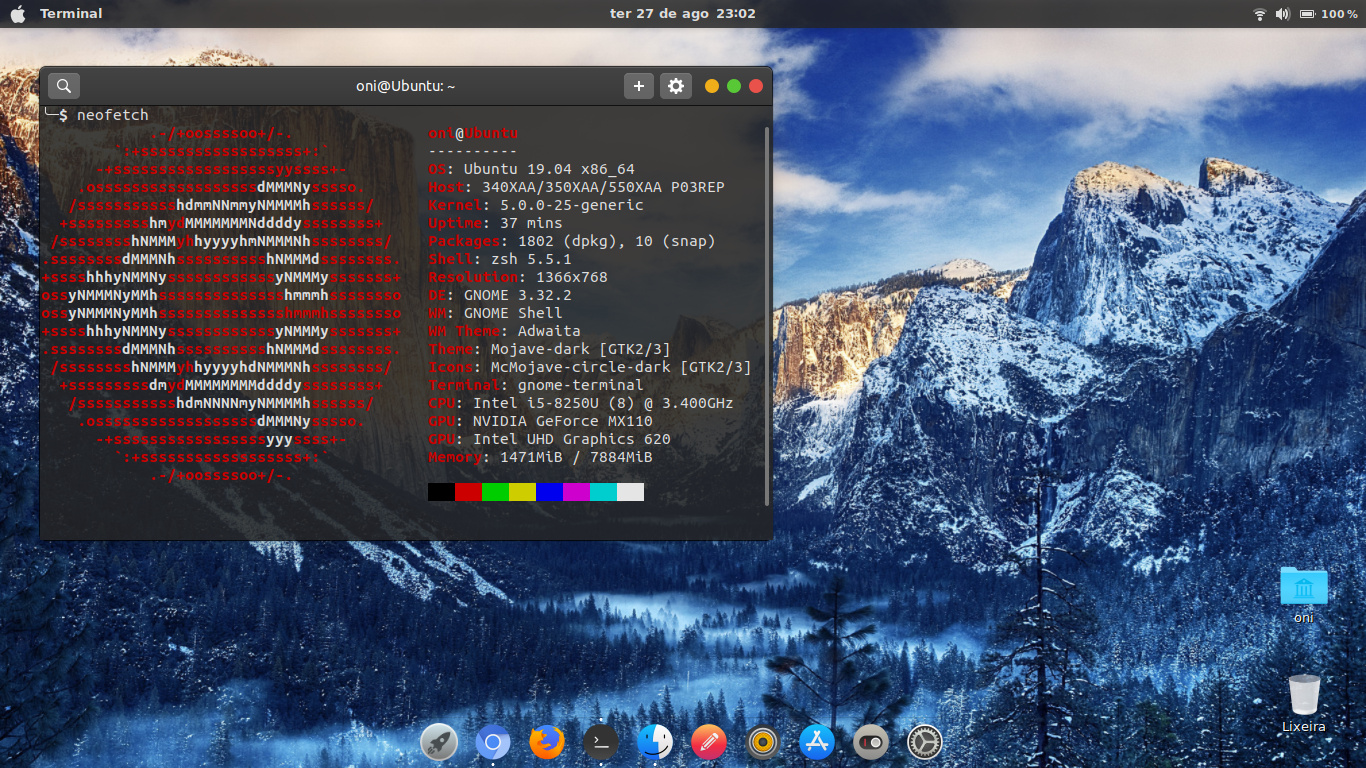Click the Terminal icon in the dock
This screenshot has height=768, width=1366.
click(600, 743)
